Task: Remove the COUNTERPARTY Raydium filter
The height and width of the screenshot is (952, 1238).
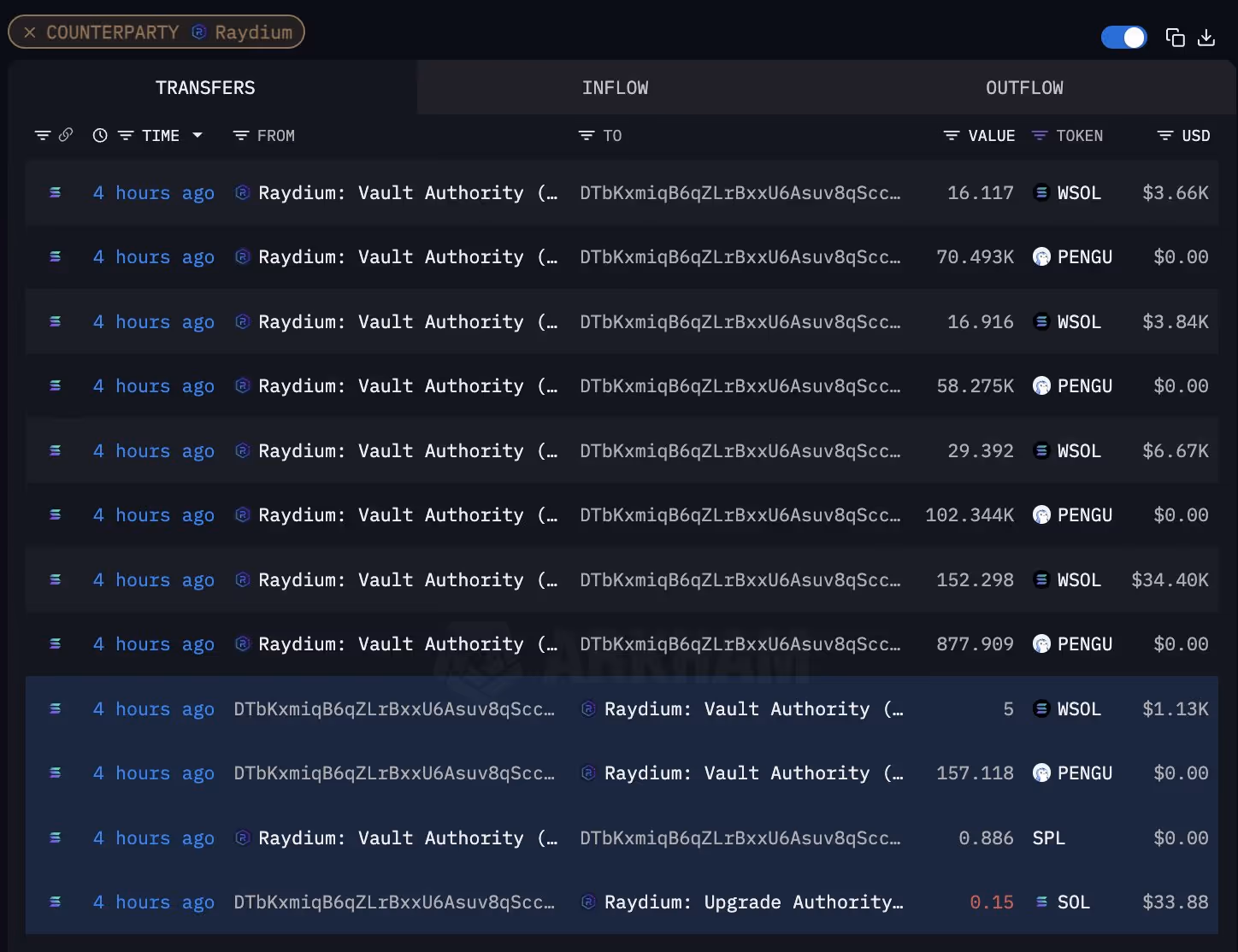Action: [30, 32]
